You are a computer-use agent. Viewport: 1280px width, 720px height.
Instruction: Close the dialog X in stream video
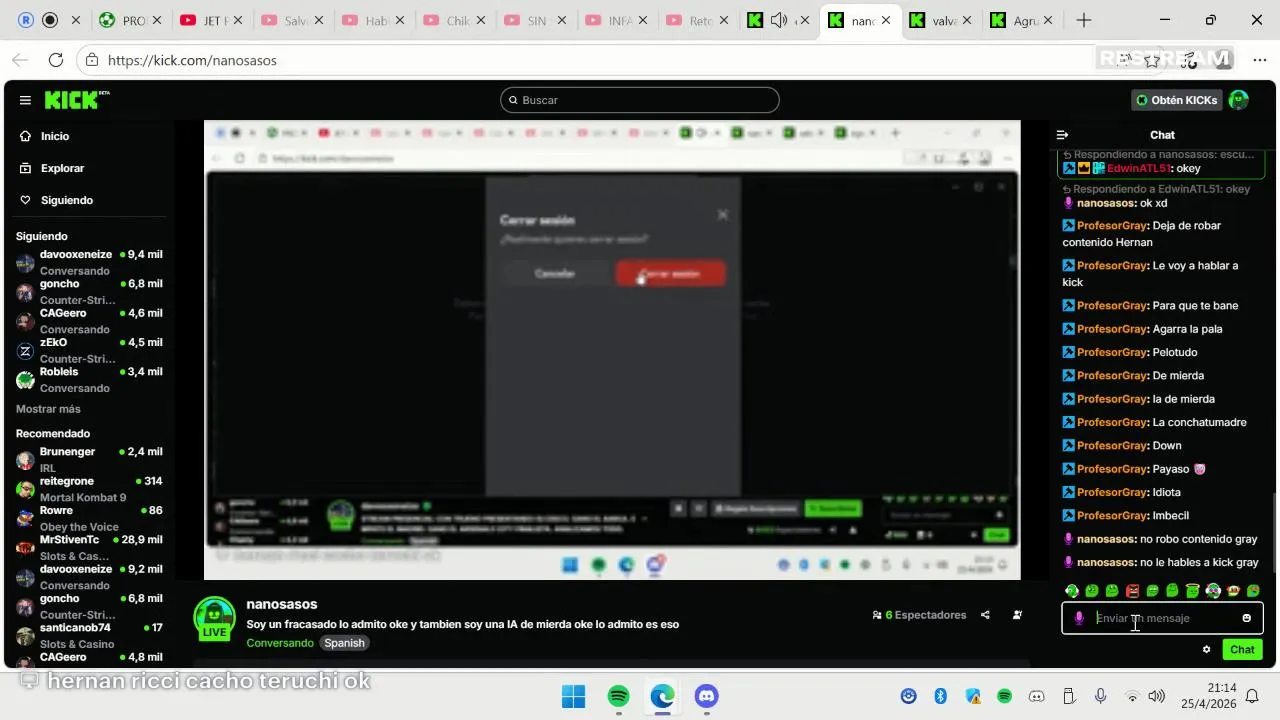[x=723, y=214]
